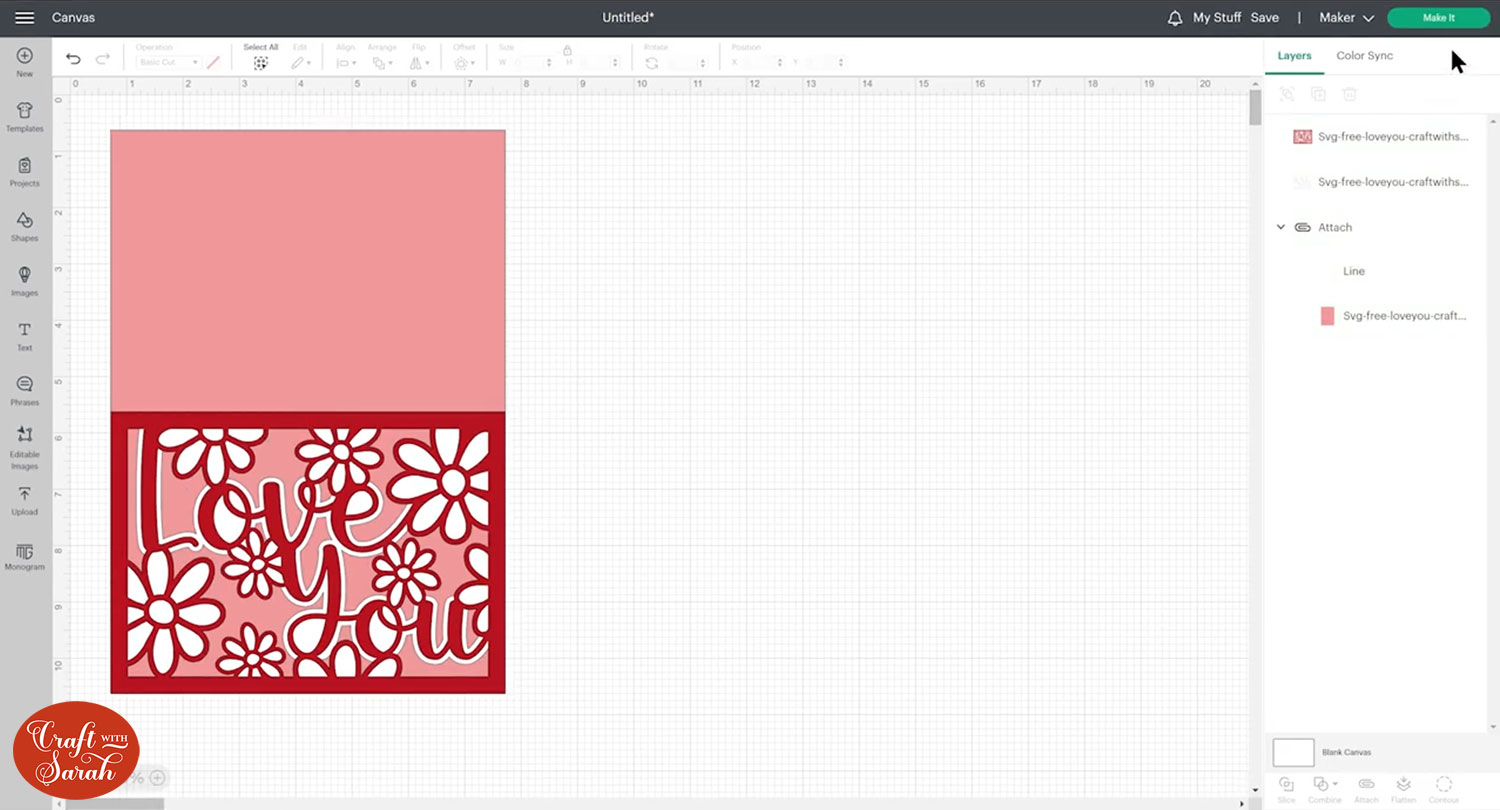1500x810 pixels.
Task: Open the Upload panel
Action: [x=25, y=500]
